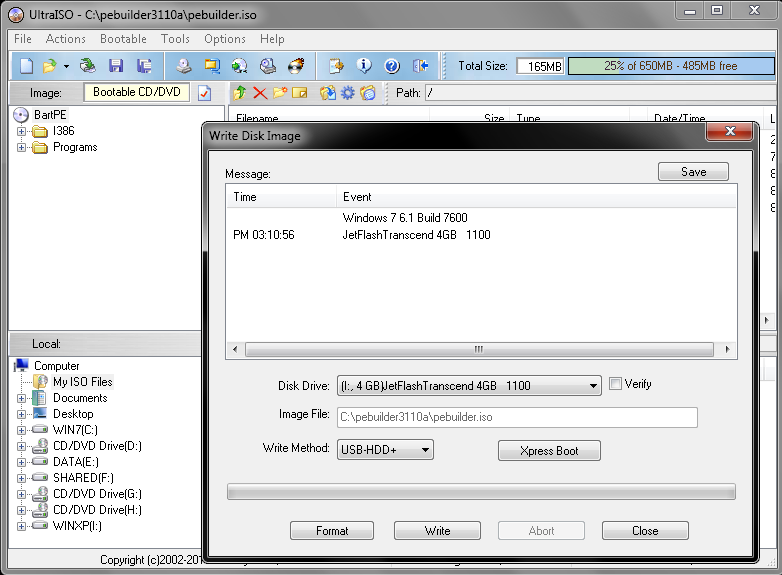Viewport: 782px width, 575px height.
Task: Click the Open CD/DVD toolbar icon
Action: (x=88, y=66)
